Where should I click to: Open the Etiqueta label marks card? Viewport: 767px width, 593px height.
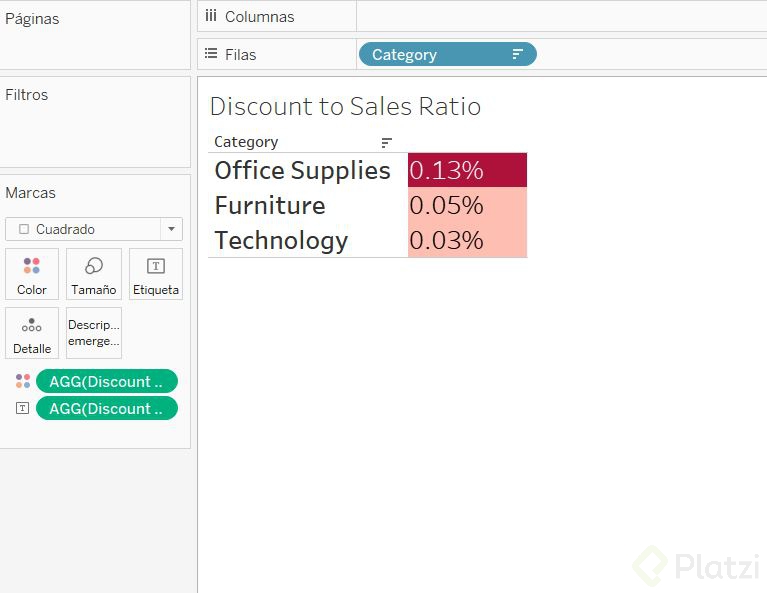(156, 274)
